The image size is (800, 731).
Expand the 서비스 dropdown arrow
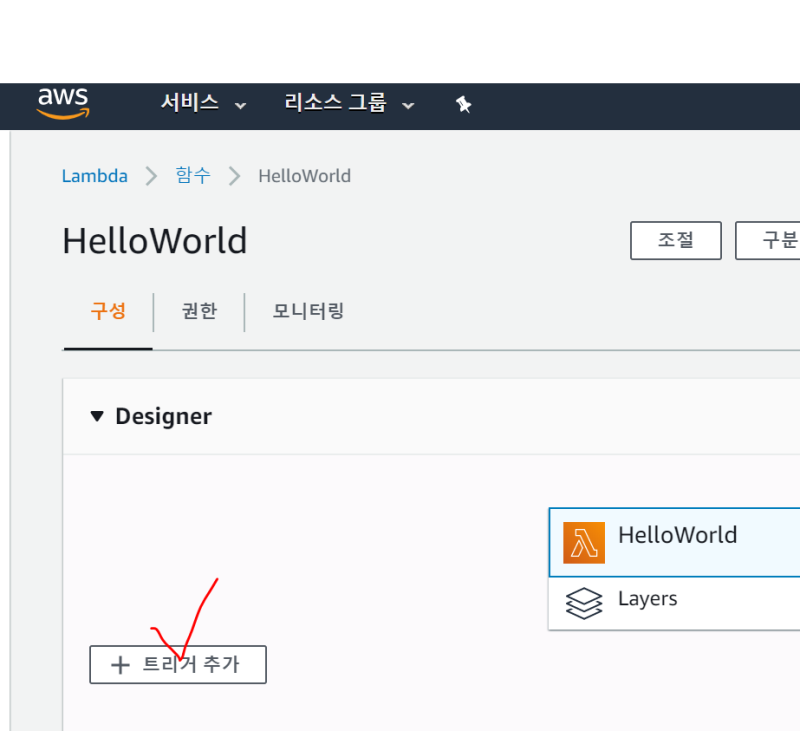tap(240, 105)
